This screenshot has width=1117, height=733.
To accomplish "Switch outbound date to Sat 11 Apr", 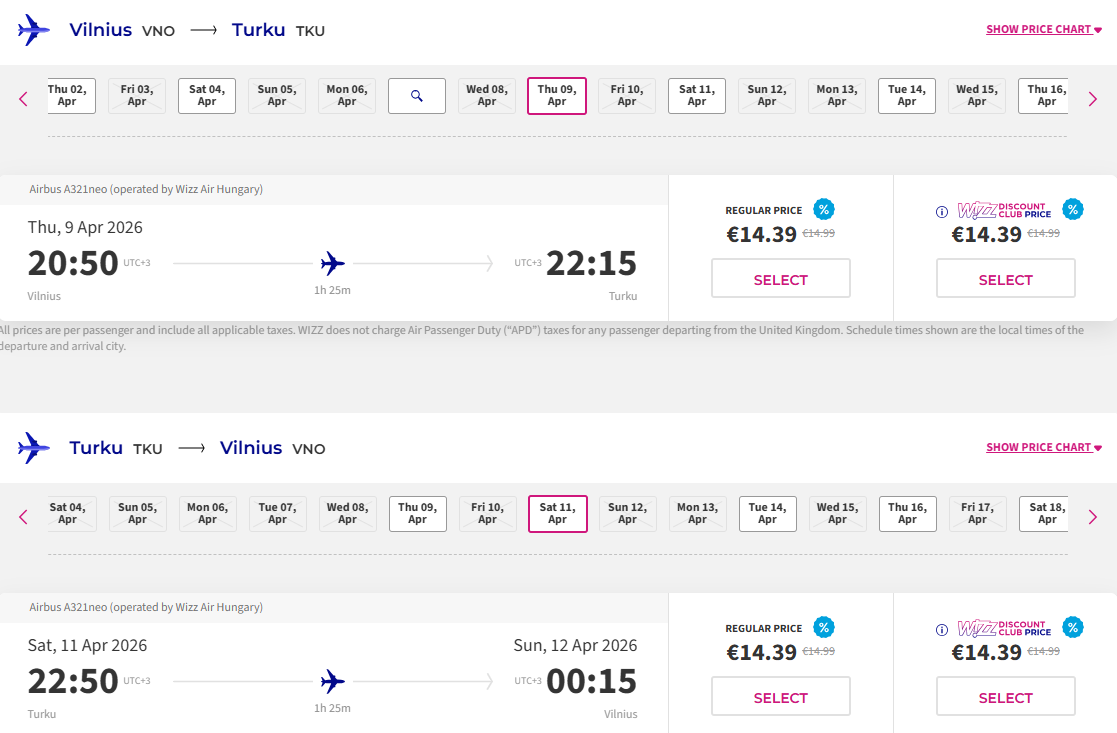I will (x=697, y=96).
